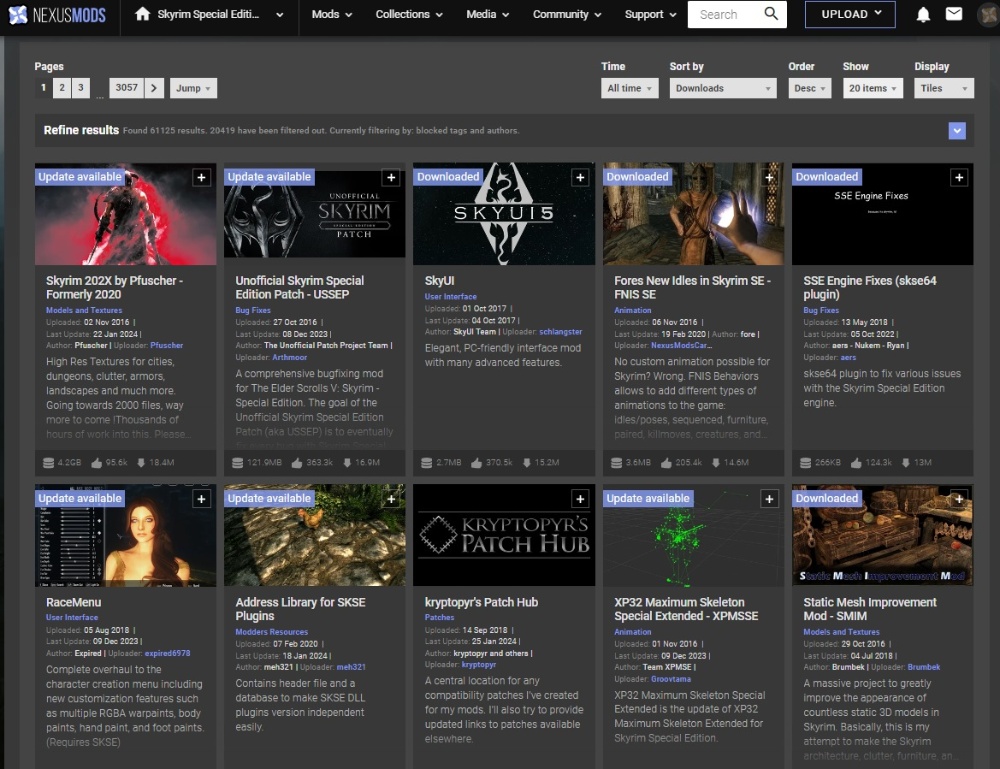Add Skyrim 202X by Pfuscher with plus icon
The height and width of the screenshot is (769, 1000).
point(202,177)
